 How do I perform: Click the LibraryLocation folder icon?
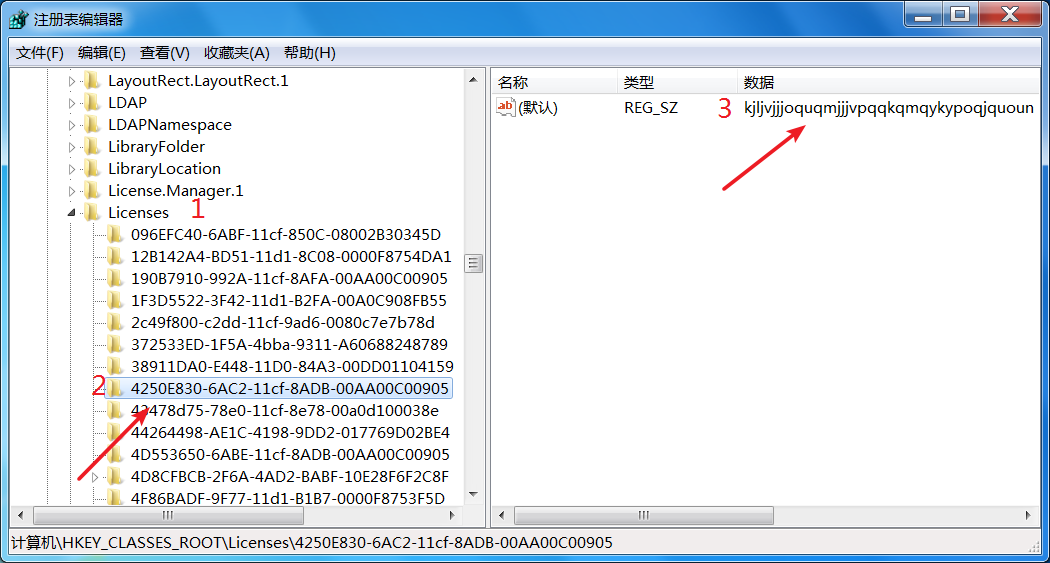(92, 169)
